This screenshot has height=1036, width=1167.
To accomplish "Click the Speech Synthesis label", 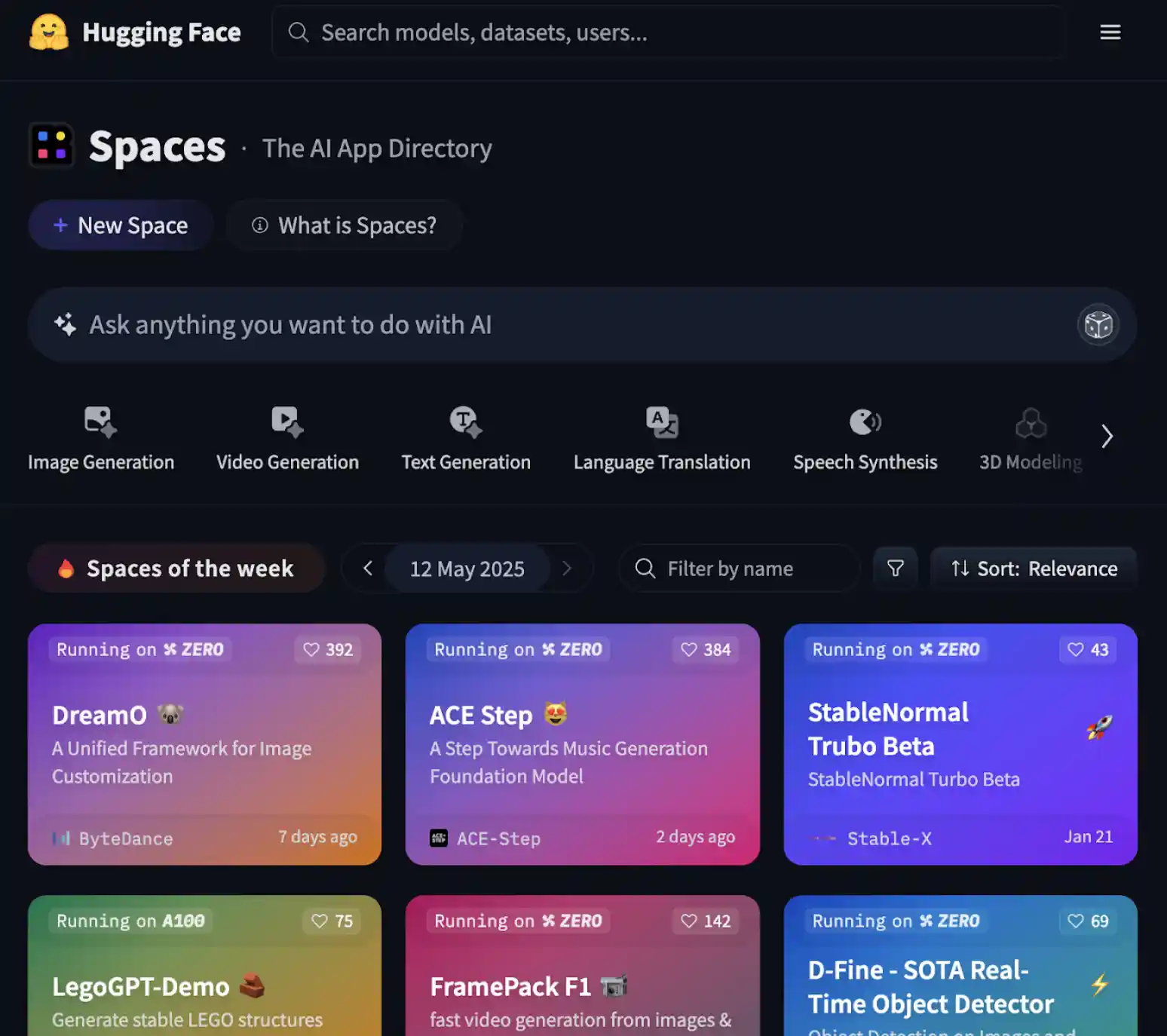I will [865, 462].
